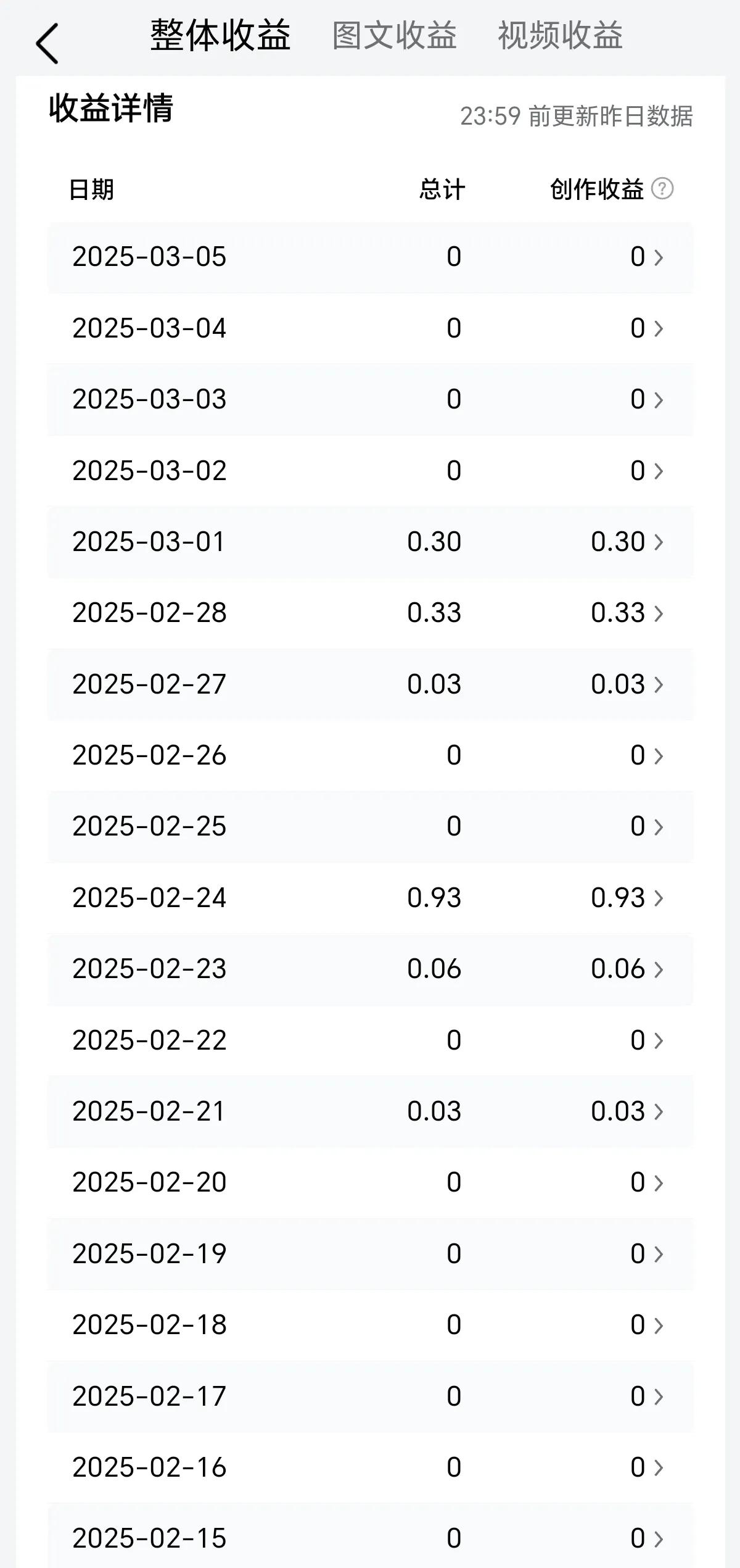
Task: Open the chevron on the 2025-02-23 row
Action: coord(659,969)
